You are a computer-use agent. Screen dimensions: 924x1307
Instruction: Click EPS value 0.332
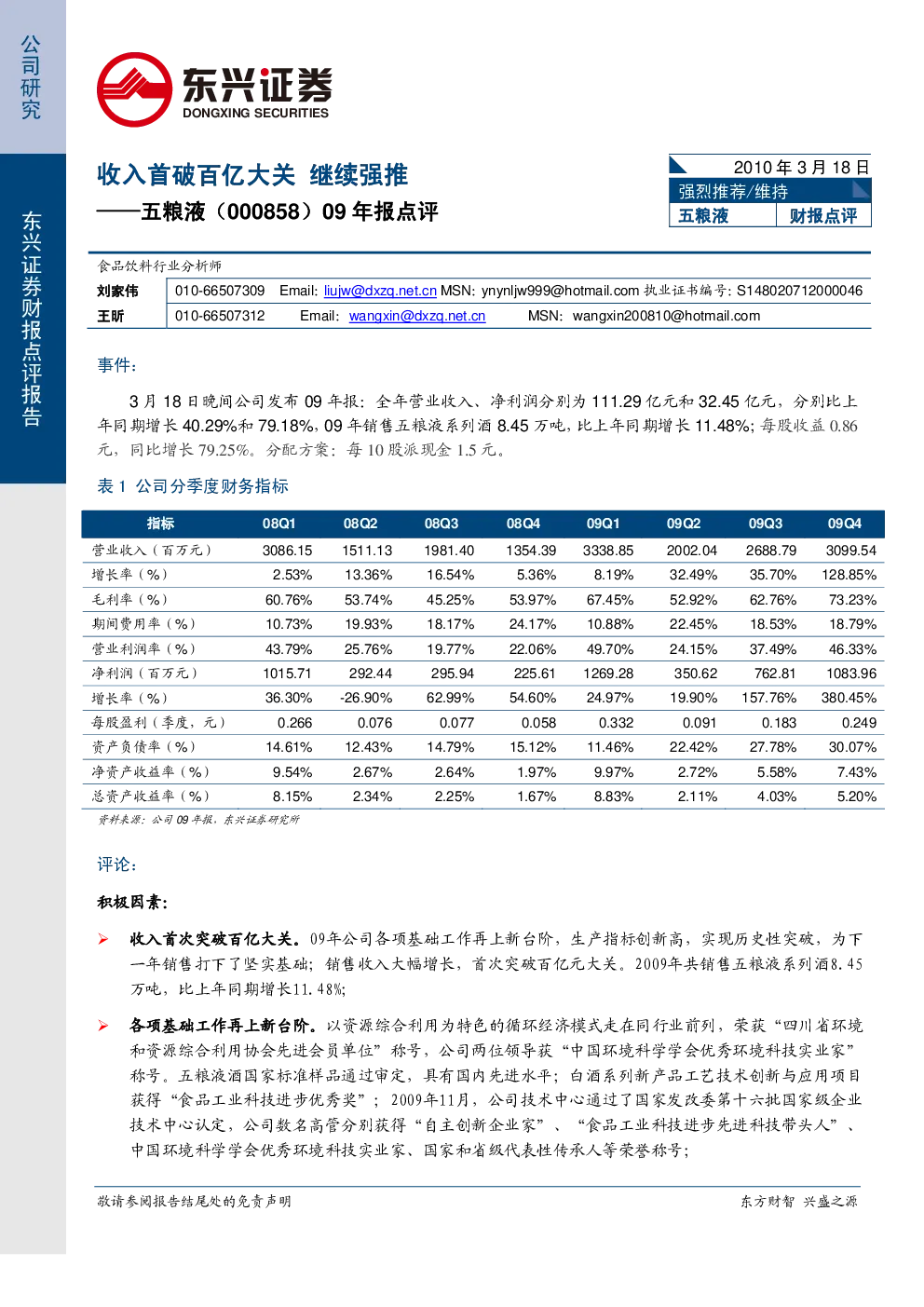[x=616, y=723]
